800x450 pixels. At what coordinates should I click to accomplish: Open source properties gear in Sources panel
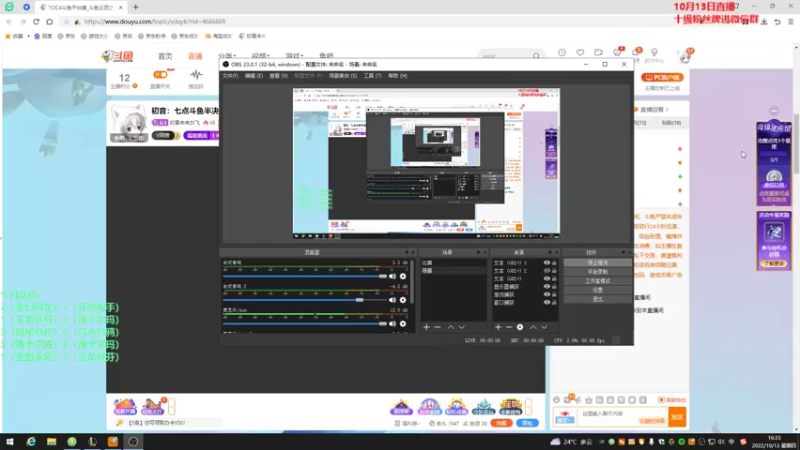click(520, 327)
